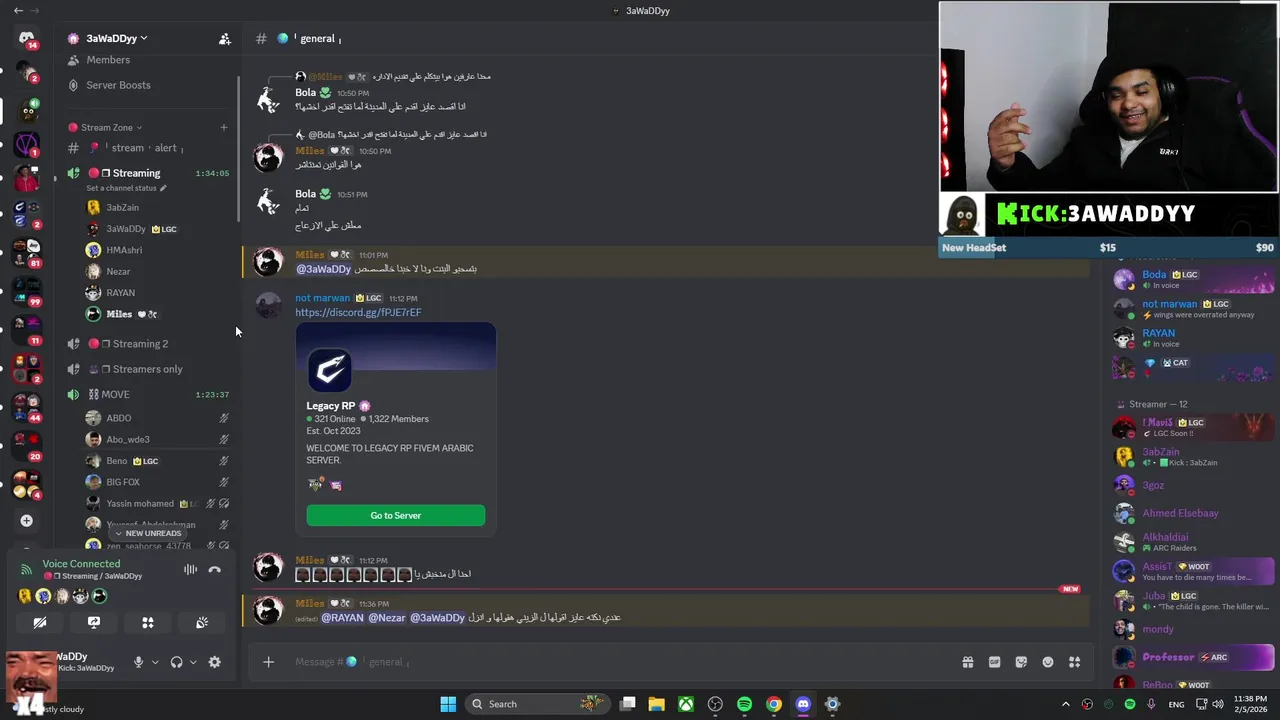Open not marwan's profile from message
This screenshot has height=720, width=1280.
click(322, 298)
